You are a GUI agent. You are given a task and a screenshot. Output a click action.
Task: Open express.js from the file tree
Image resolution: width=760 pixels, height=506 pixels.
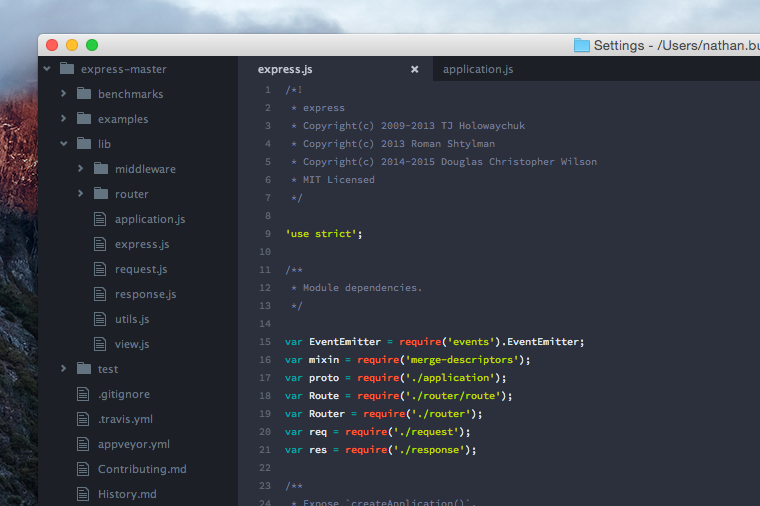142,244
